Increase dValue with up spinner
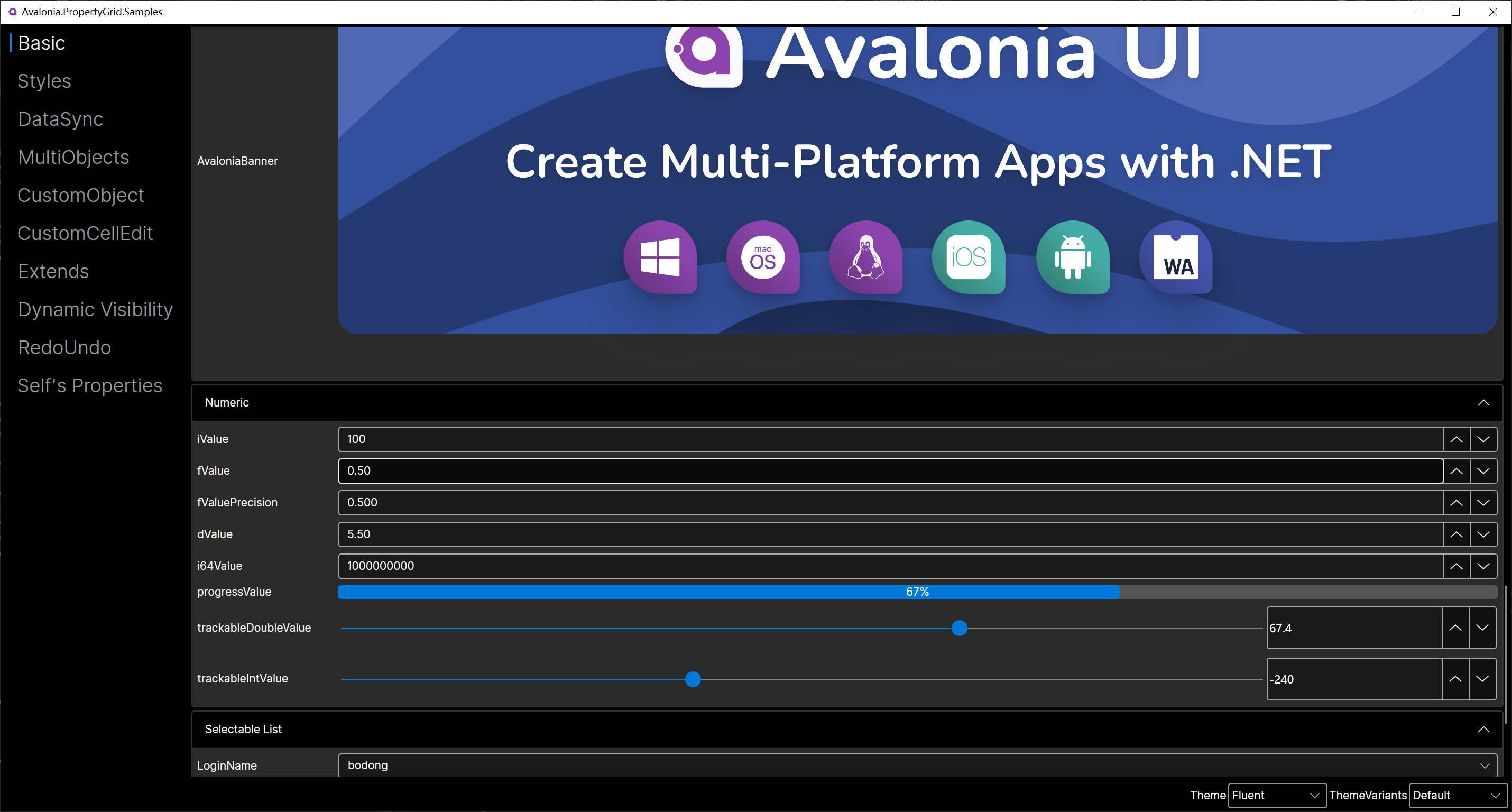The width and height of the screenshot is (1512, 812). click(1456, 534)
